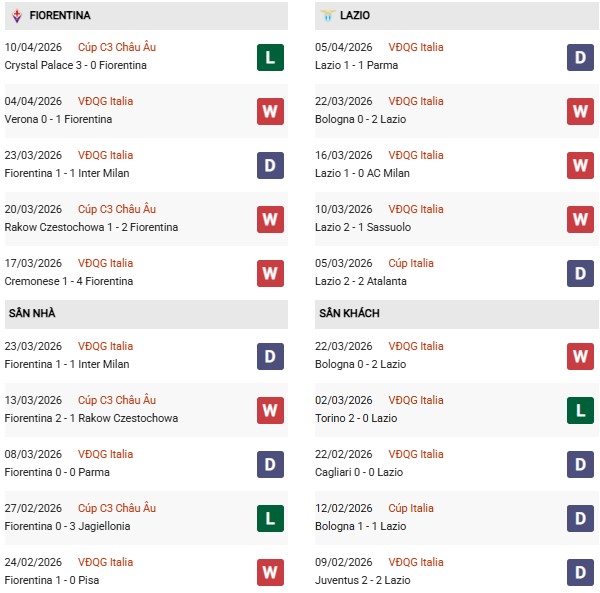Click the L badge for Torino match
Screen dimensions: 600x593
(581, 410)
